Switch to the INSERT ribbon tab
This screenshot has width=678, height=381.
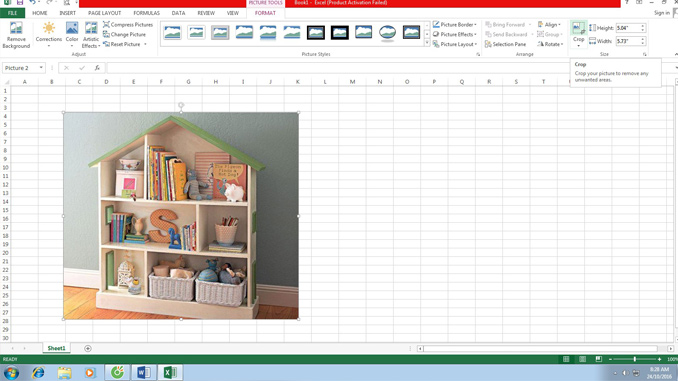coord(67,13)
